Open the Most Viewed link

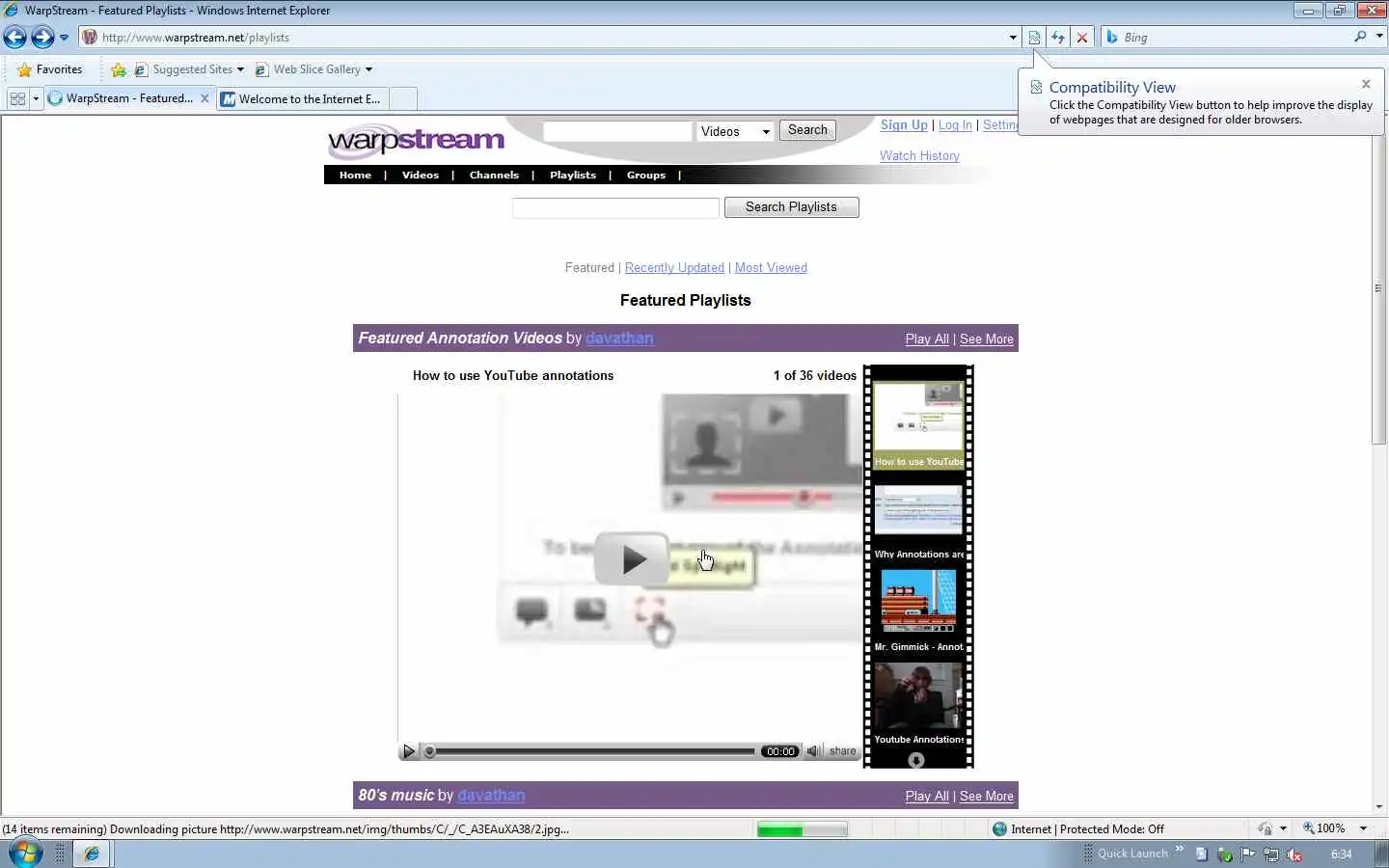[771, 268]
